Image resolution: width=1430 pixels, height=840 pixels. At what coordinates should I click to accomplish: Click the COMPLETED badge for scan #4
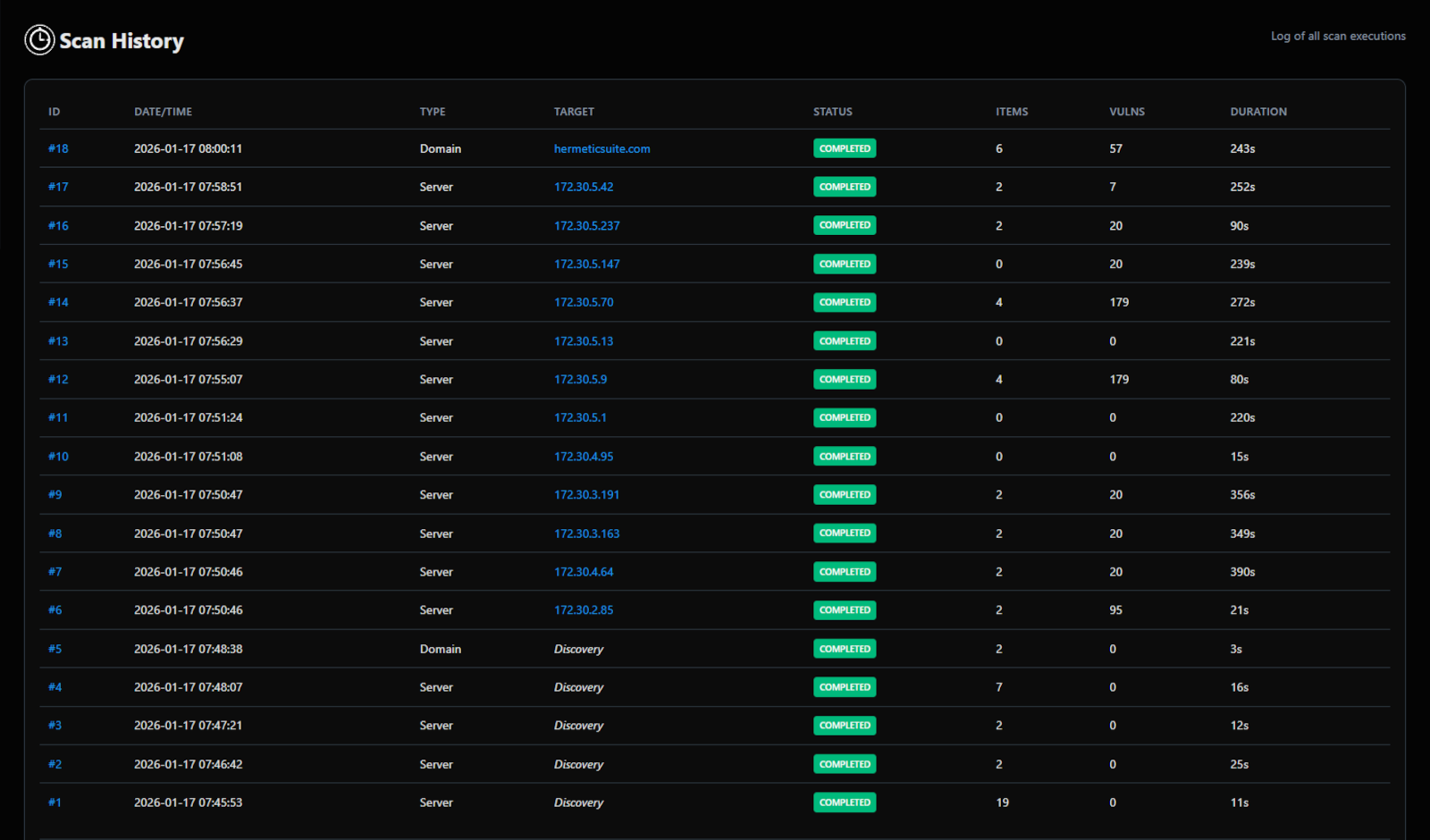coord(844,687)
